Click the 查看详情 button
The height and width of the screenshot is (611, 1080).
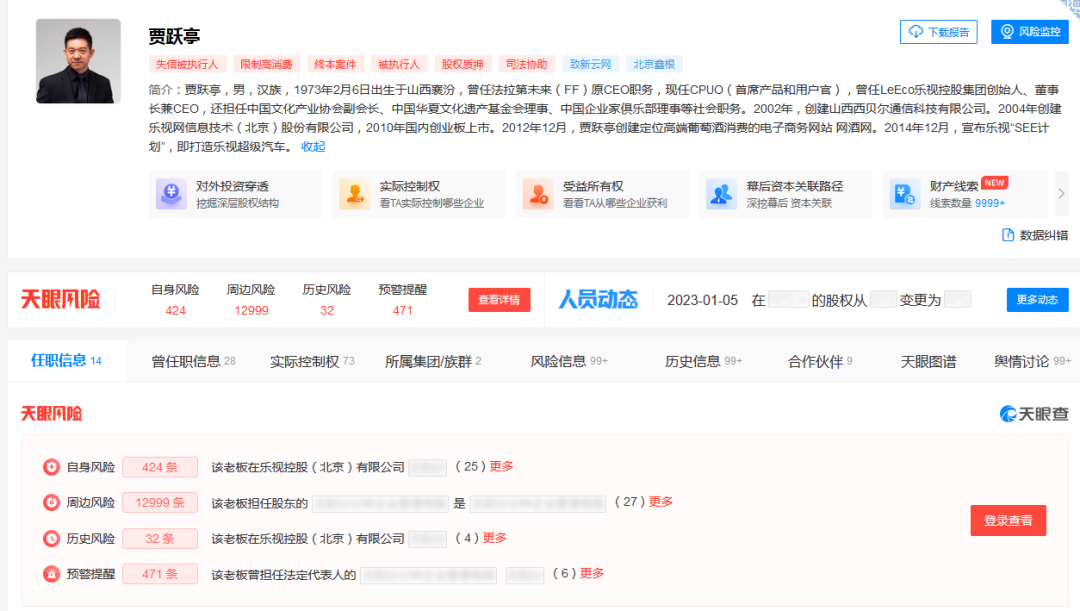[x=498, y=299]
